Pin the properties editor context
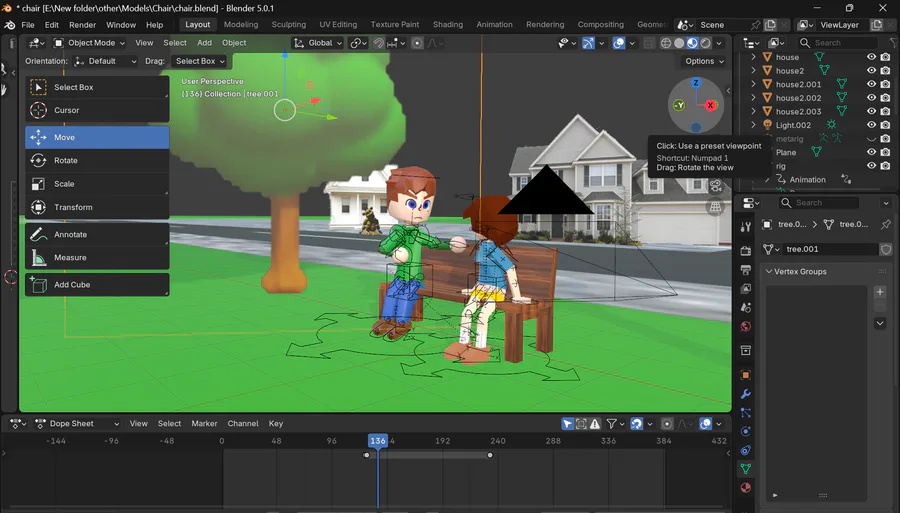The height and width of the screenshot is (513, 900). [886, 225]
